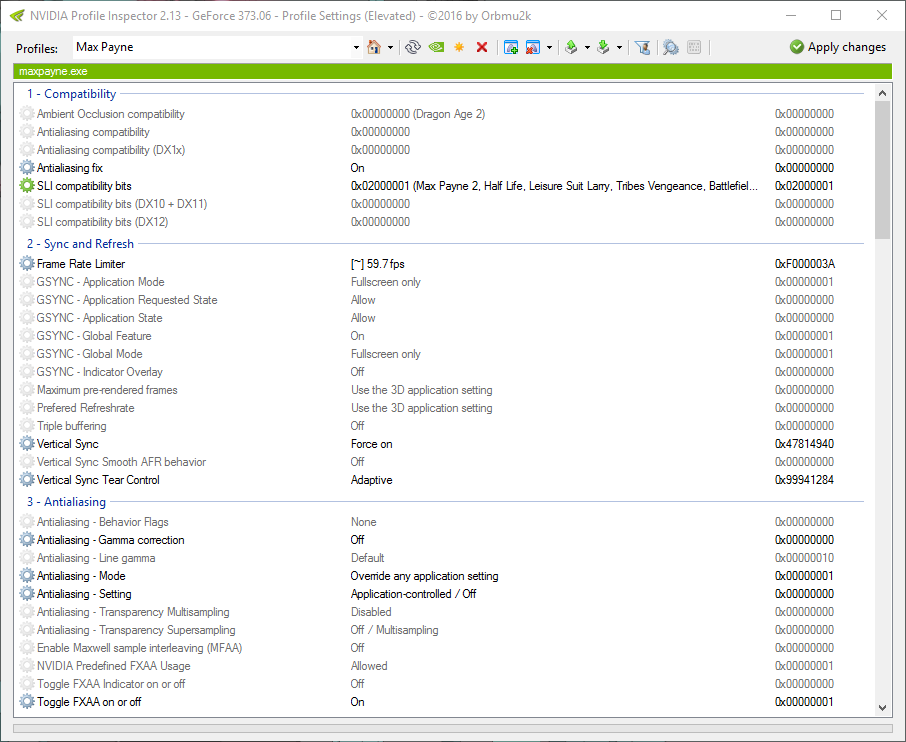Click the green NVIDIA logo restore-defaults icon
The image size is (906, 742).
(x=436, y=47)
